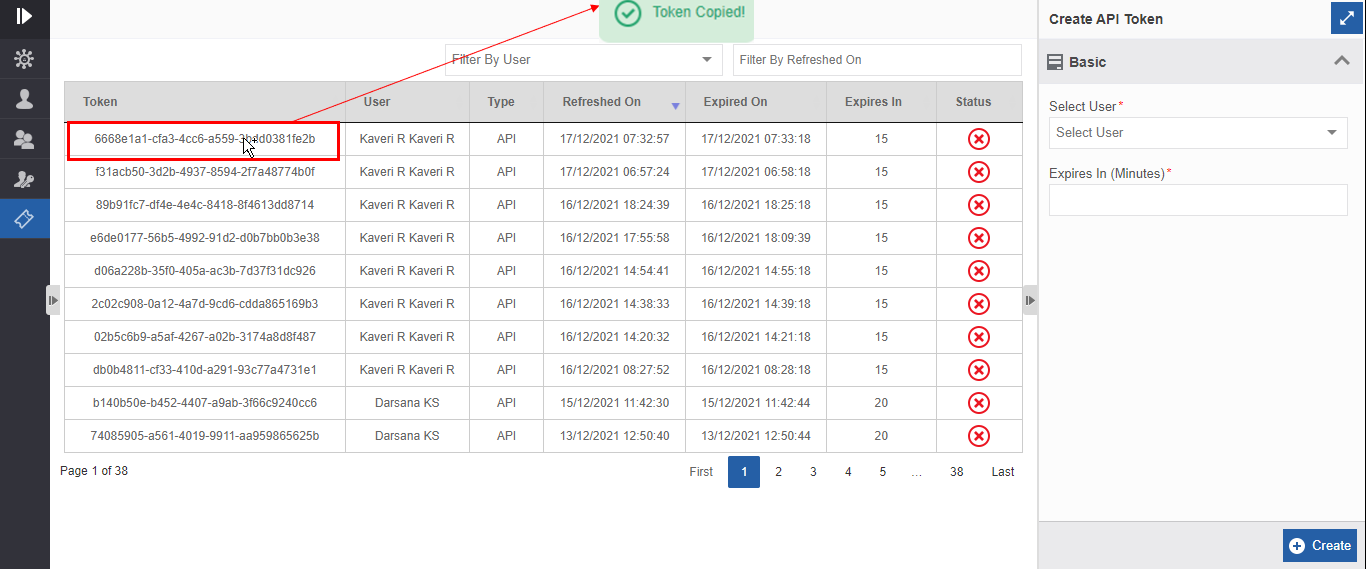Click status icon for token 2c02c908

pyautogui.click(x=979, y=304)
